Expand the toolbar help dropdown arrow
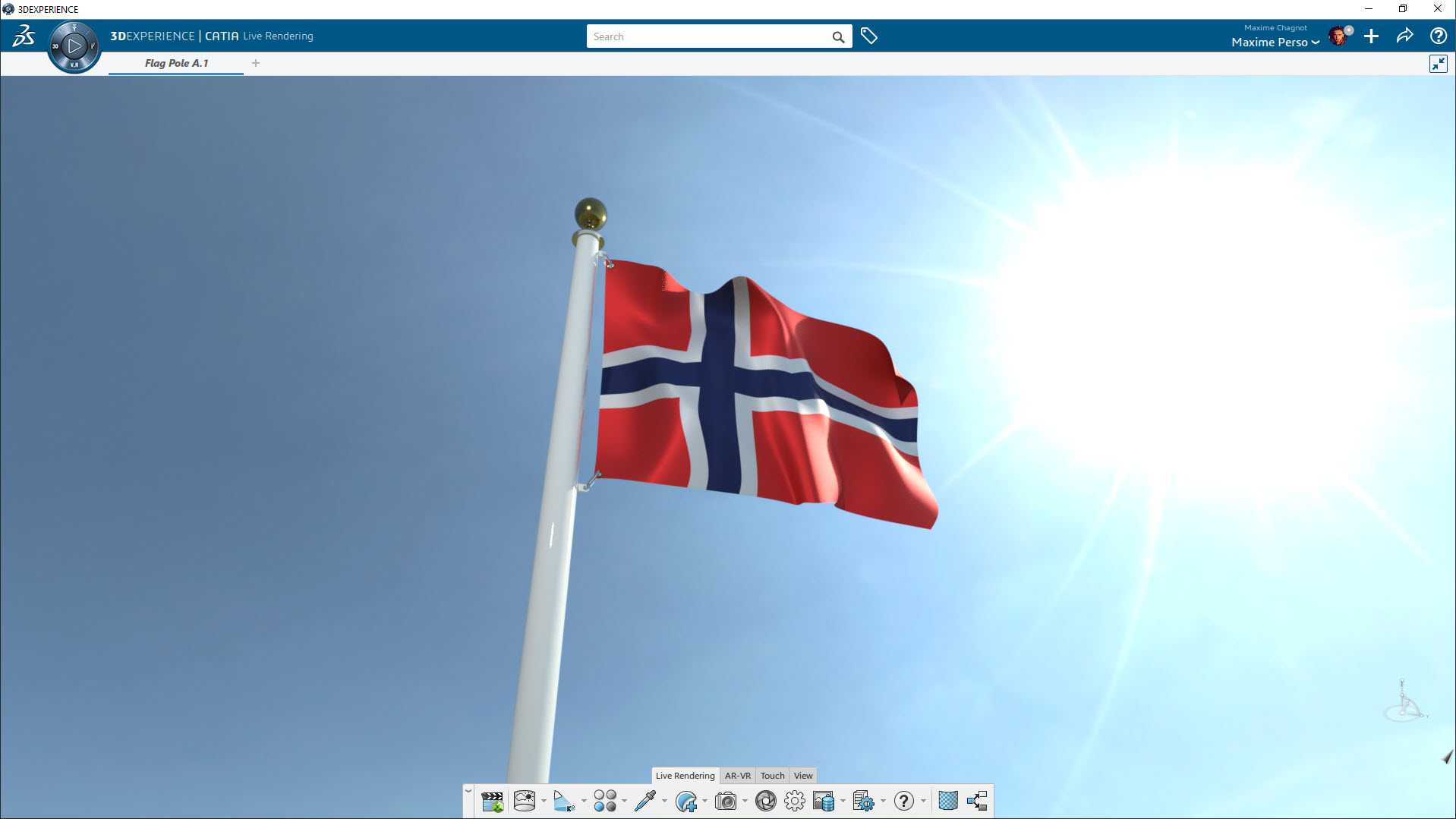1456x819 pixels. click(x=923, y=801)
